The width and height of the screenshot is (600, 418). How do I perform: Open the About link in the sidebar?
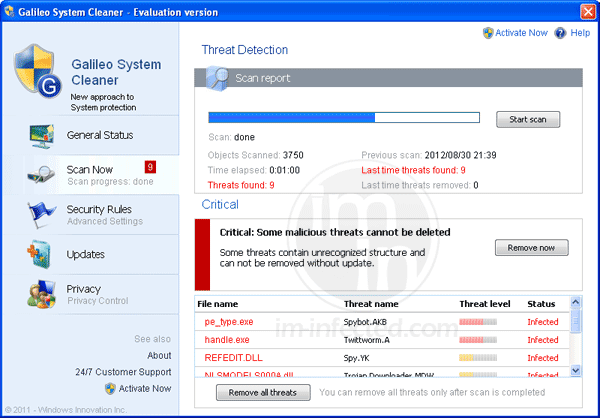pyautogui.click(x=159, y=356)
